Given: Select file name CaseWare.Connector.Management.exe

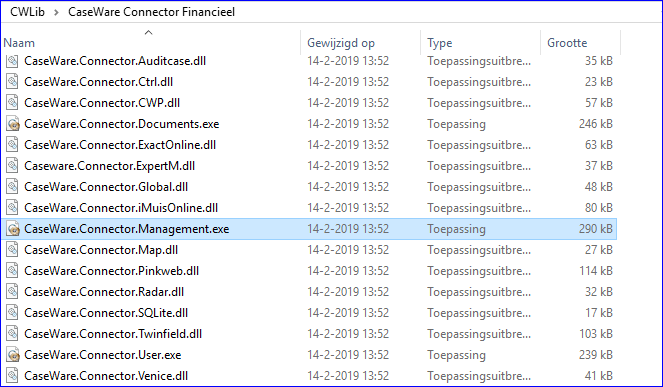Looking at the screenshot, I should (127, 229).
